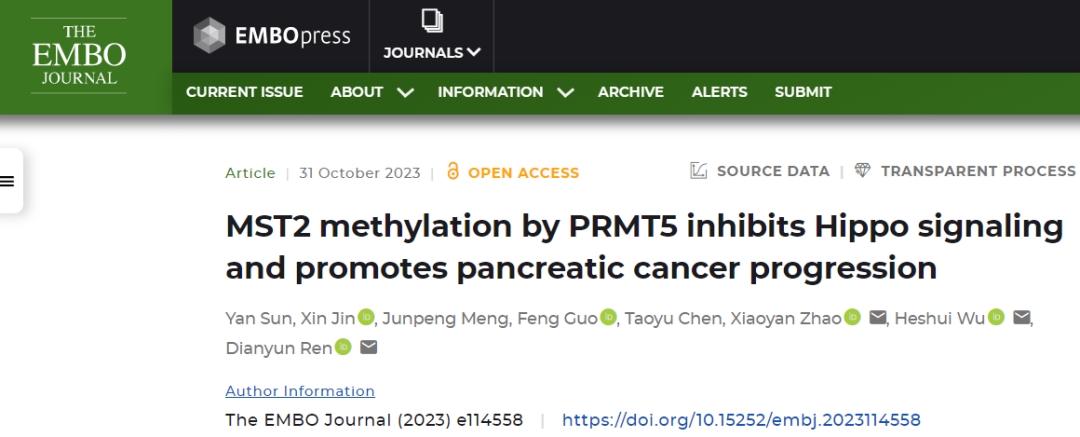
Task: Go to Current Issue tab
Action: point(244,92)
